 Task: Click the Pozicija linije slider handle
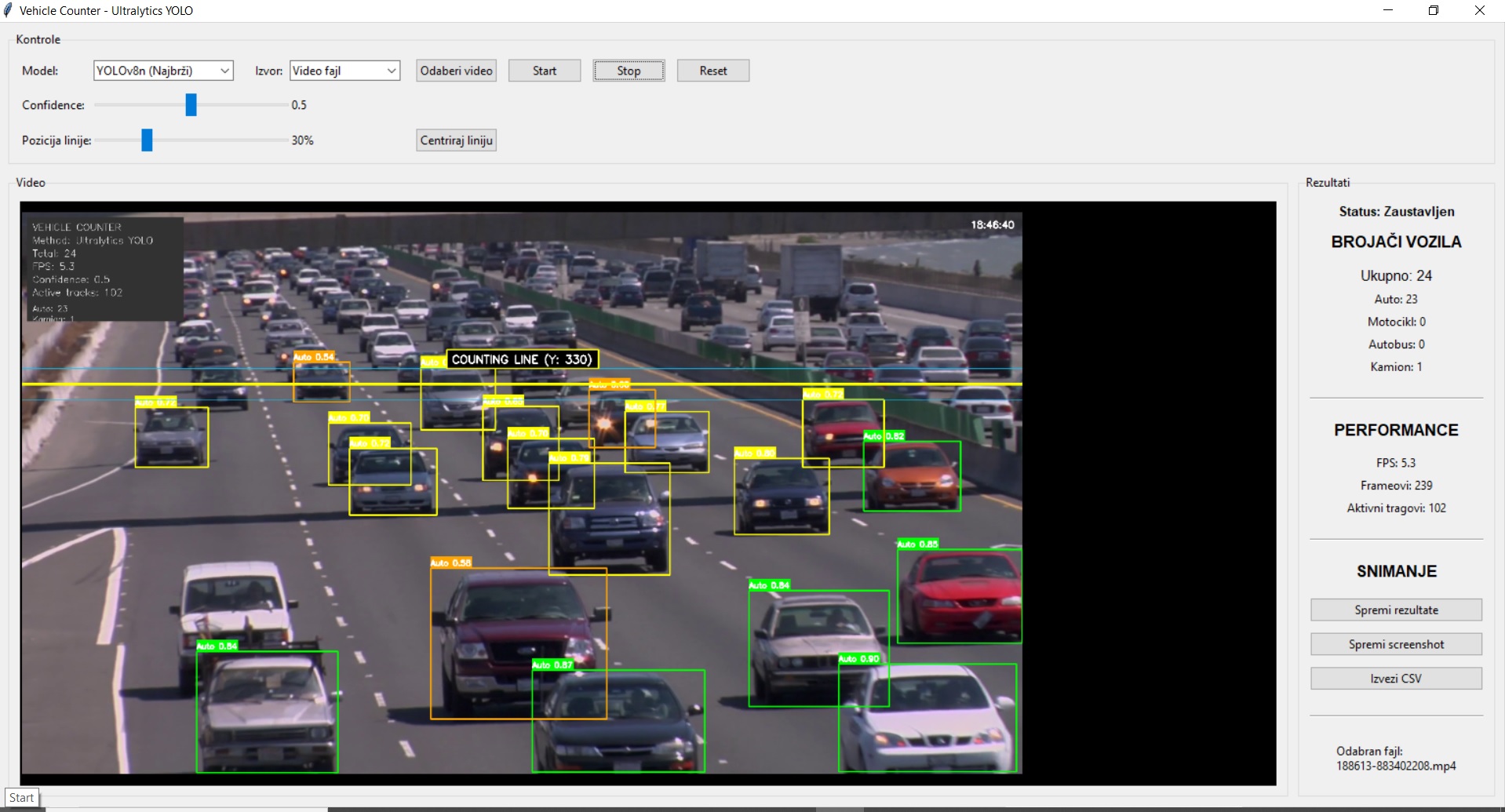coord(147,140)
